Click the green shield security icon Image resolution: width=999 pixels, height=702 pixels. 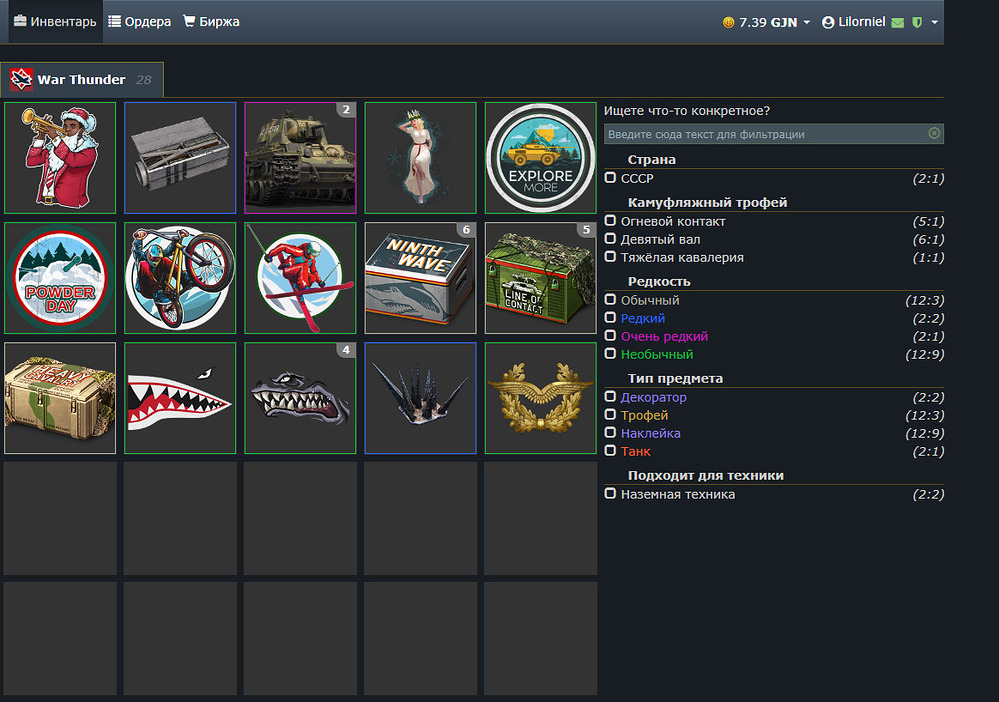coord(917,22)
